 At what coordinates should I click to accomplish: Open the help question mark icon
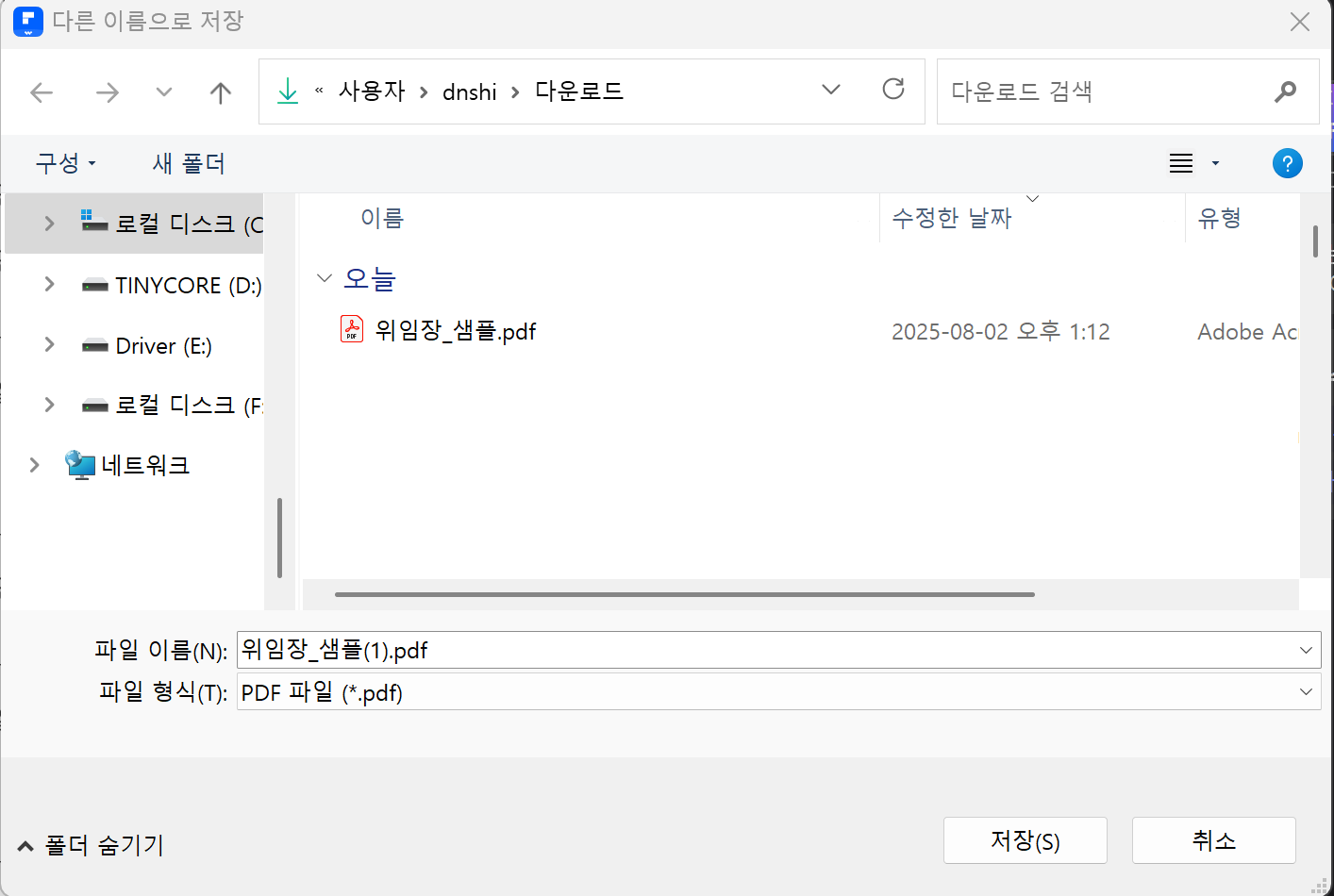point(1287,164)
